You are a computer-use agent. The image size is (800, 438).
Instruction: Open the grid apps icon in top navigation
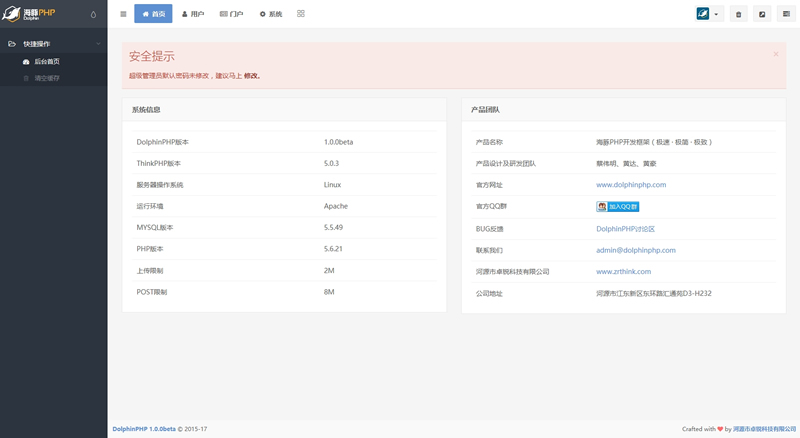tap(301, 14)
